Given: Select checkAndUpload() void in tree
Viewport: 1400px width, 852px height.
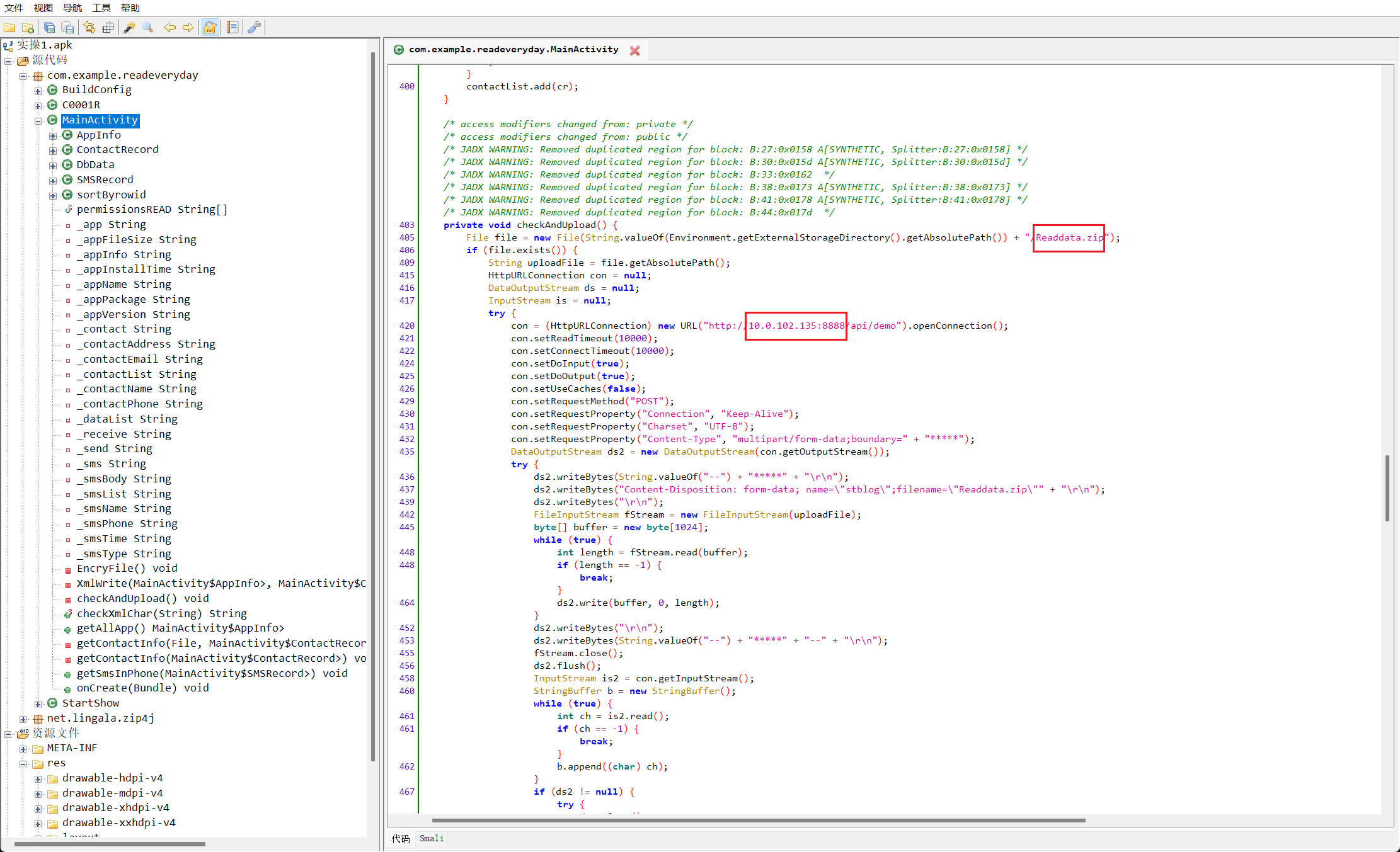Looking at the screenshot, I should [142, 598].
